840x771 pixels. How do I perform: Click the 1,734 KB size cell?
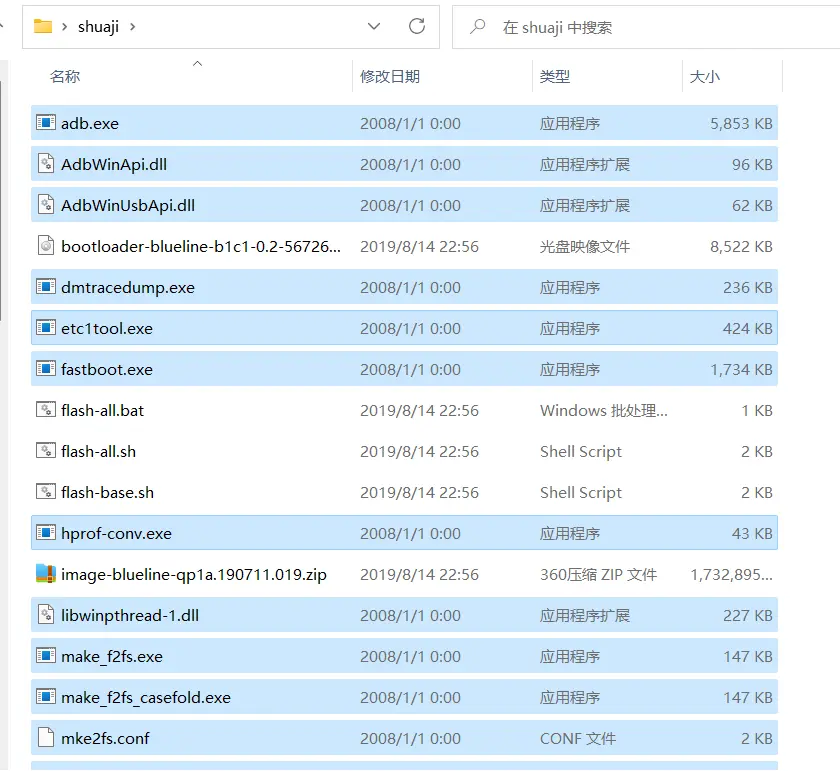coord(741,369)
